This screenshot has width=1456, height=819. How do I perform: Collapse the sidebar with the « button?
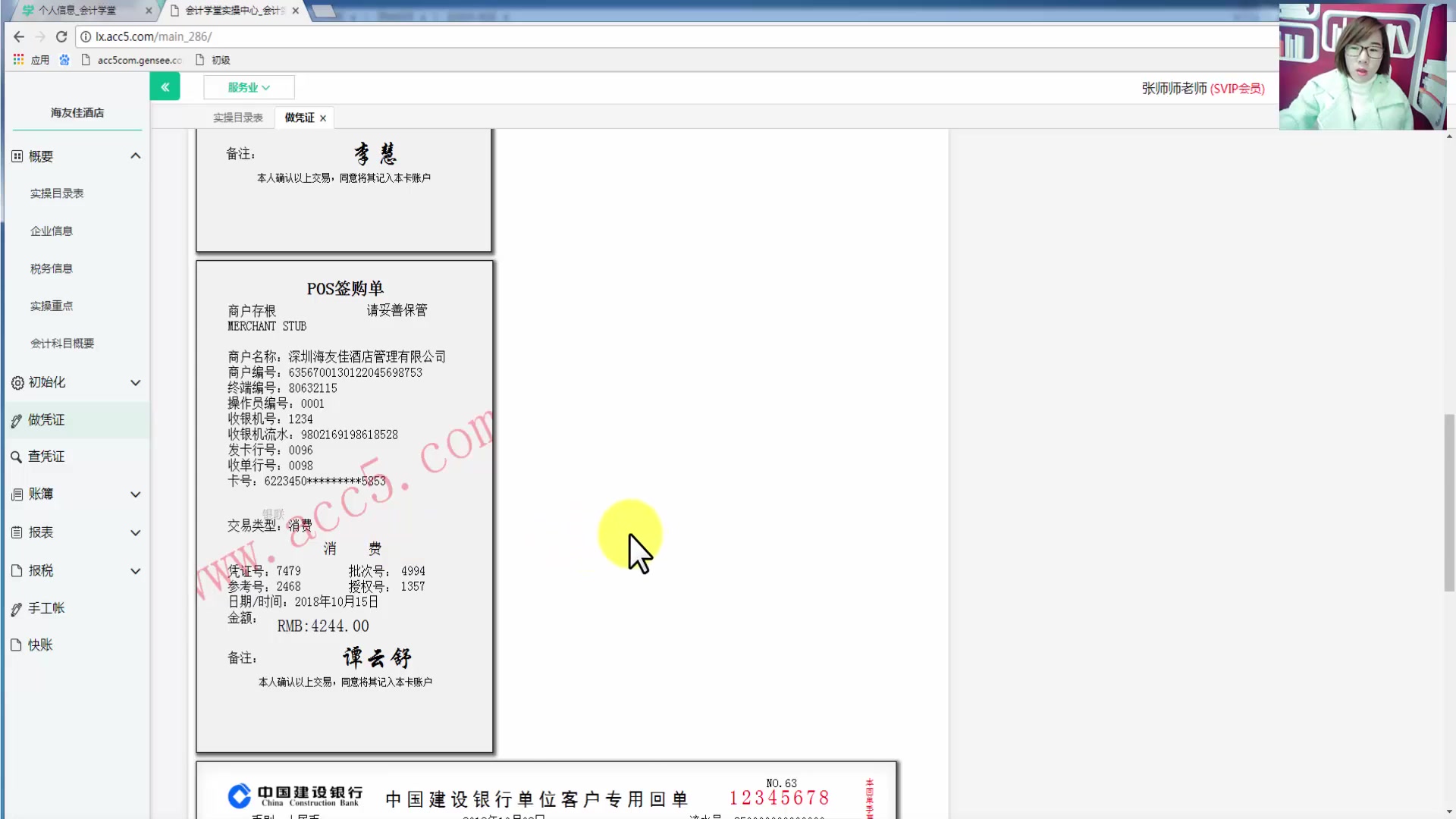coord(165,86)
